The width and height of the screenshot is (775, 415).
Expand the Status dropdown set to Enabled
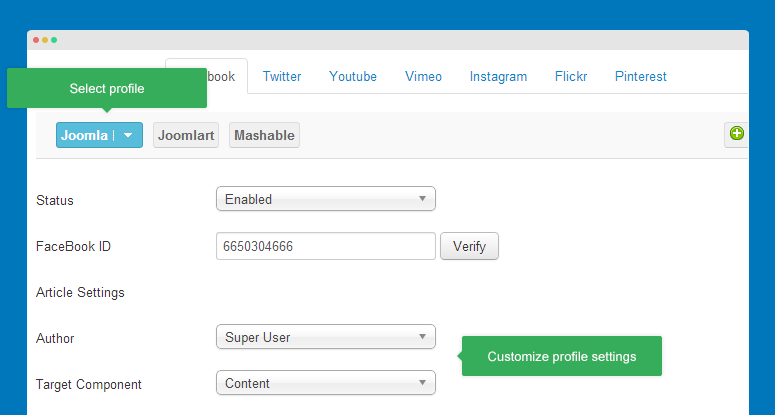tap(325, 199)
